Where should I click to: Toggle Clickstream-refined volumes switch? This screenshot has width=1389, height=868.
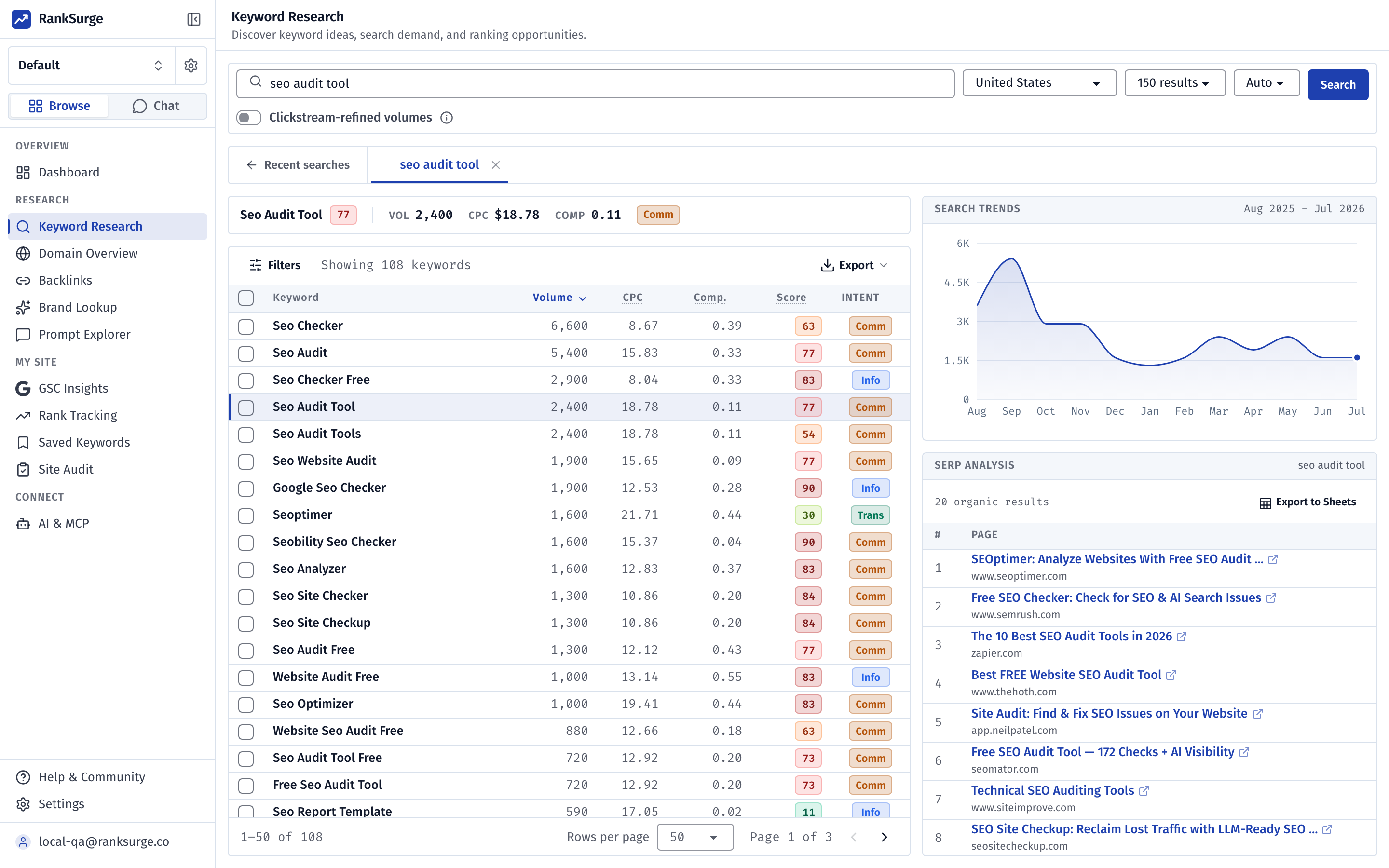point(249,118)
